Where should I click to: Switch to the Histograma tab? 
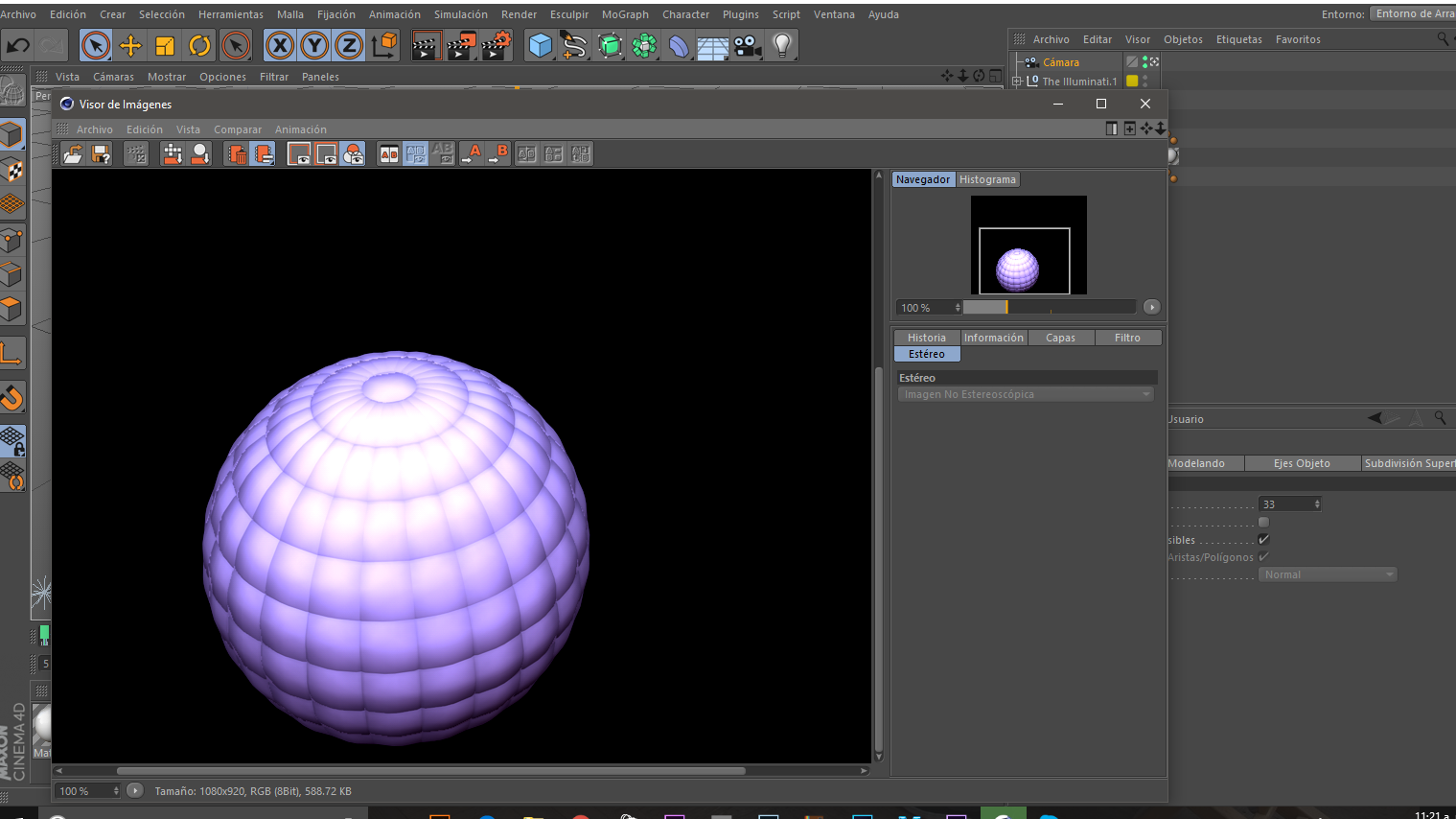[x=987, y=179]
